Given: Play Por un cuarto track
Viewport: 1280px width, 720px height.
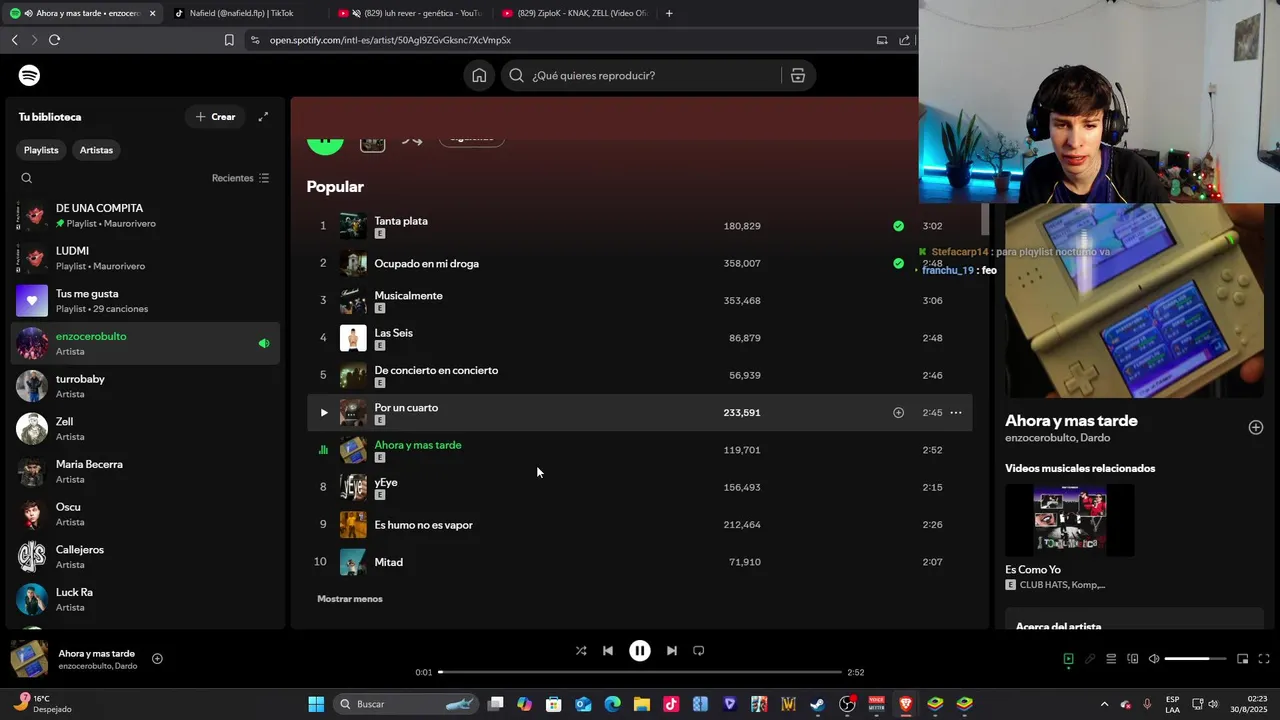Looking at the screenshot, I should tap(324, 413).
